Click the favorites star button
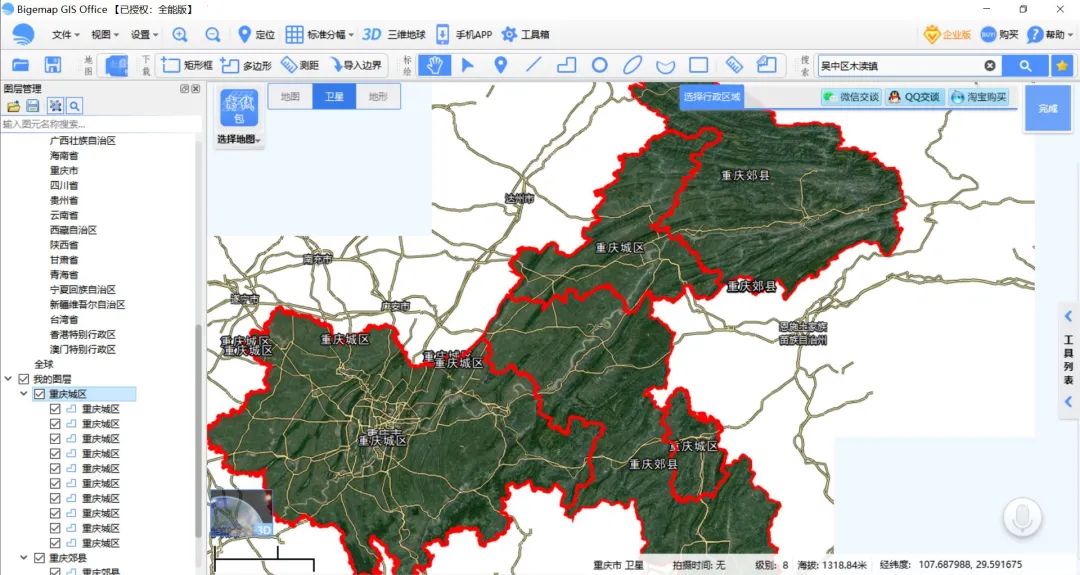 (1061, 66)
